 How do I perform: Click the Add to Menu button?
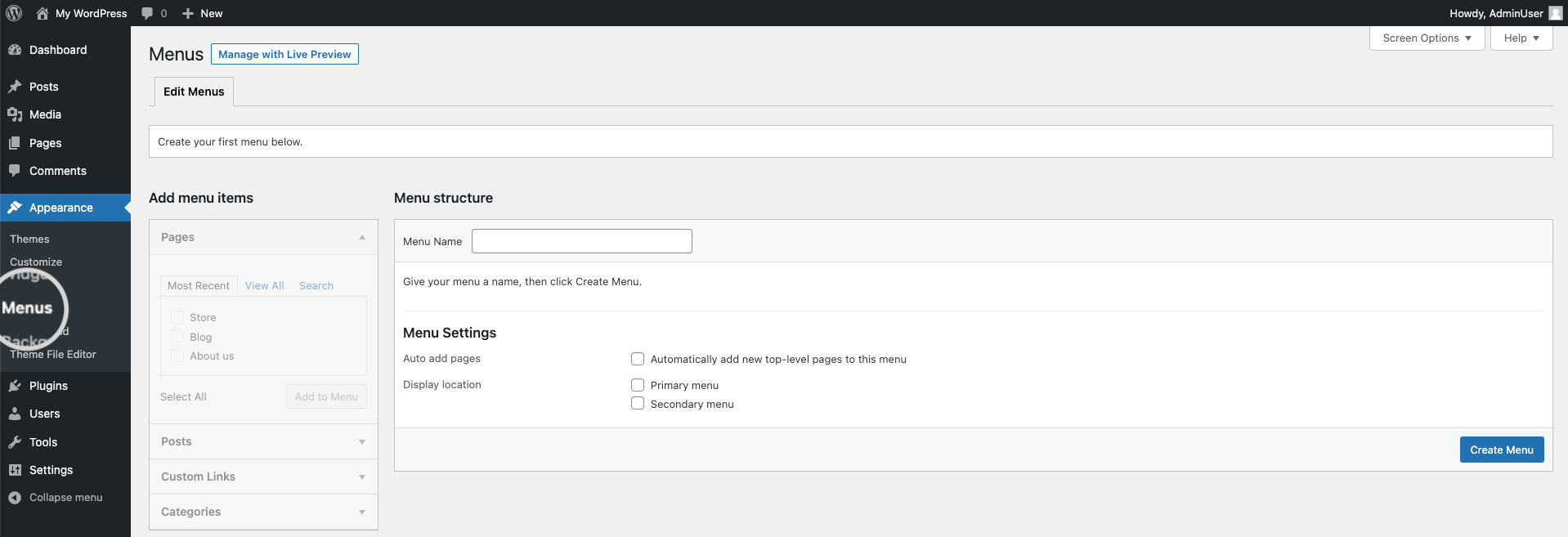[326, 396]
